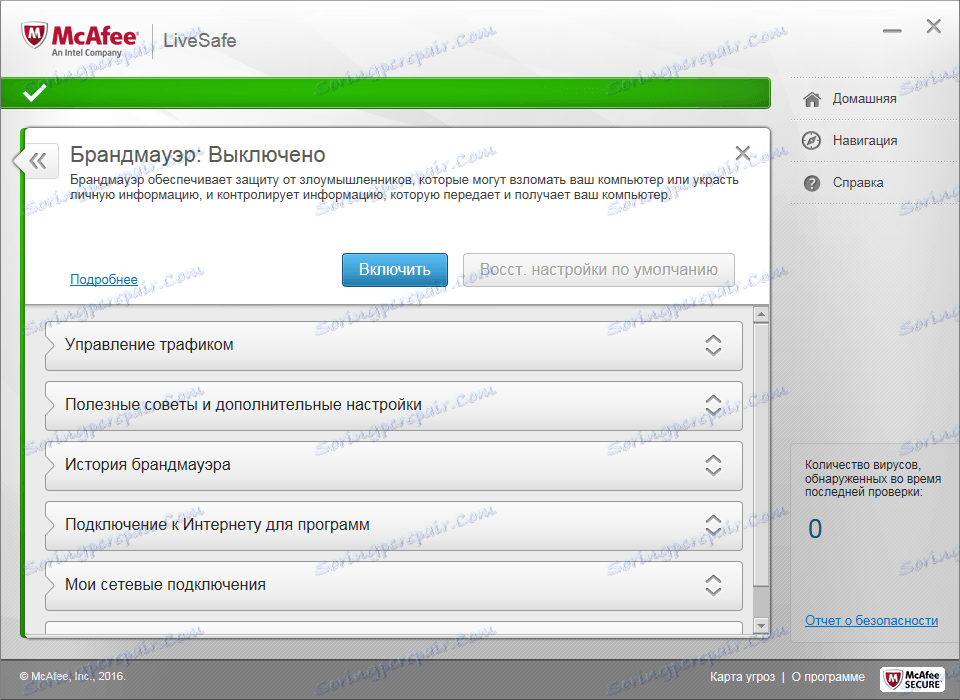Click Восст. настройки по умолчанию button
Viewport: 960px width, 700px height.
598,269
